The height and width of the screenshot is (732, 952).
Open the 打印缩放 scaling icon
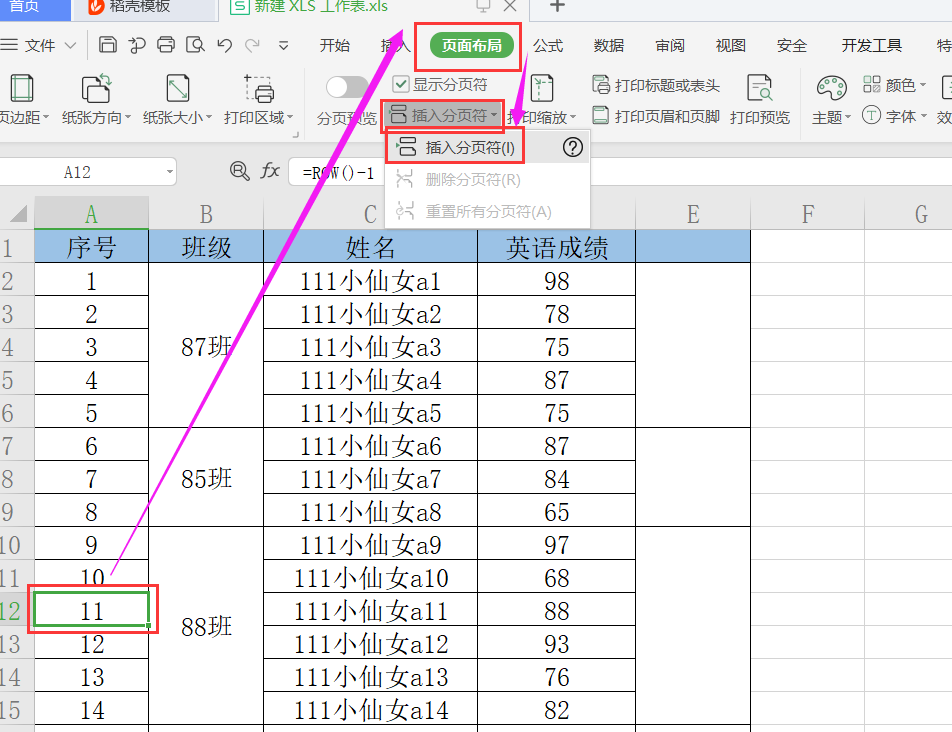(x=542, y=89)
